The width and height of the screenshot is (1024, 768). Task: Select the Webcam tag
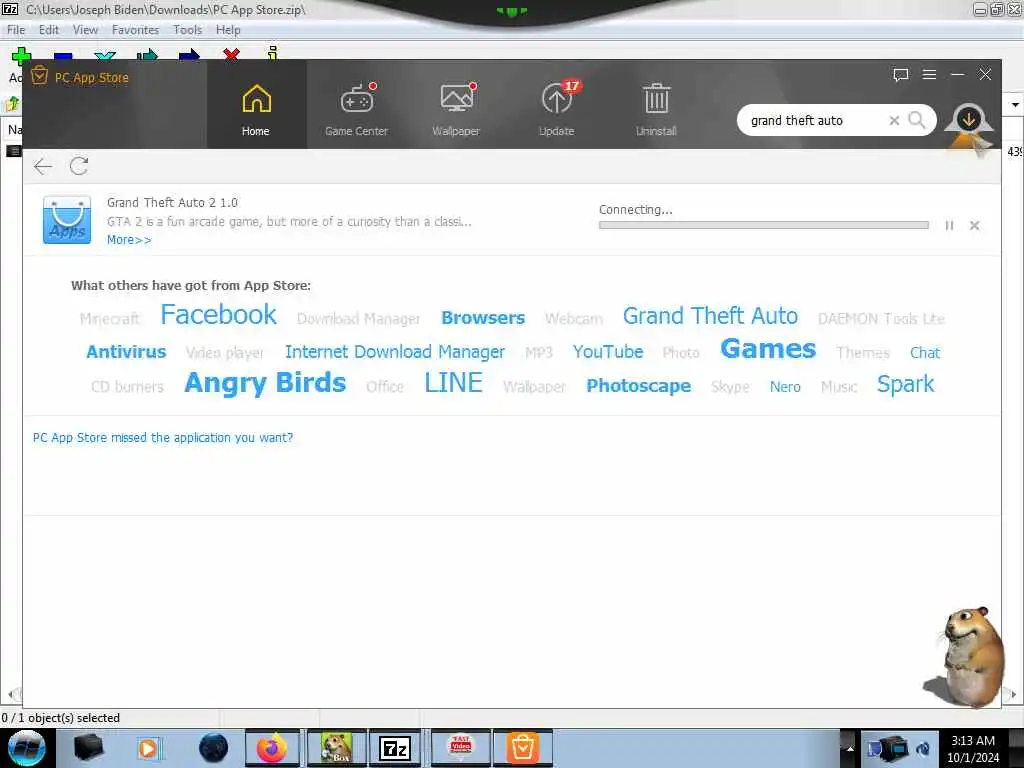click(574, 319)
